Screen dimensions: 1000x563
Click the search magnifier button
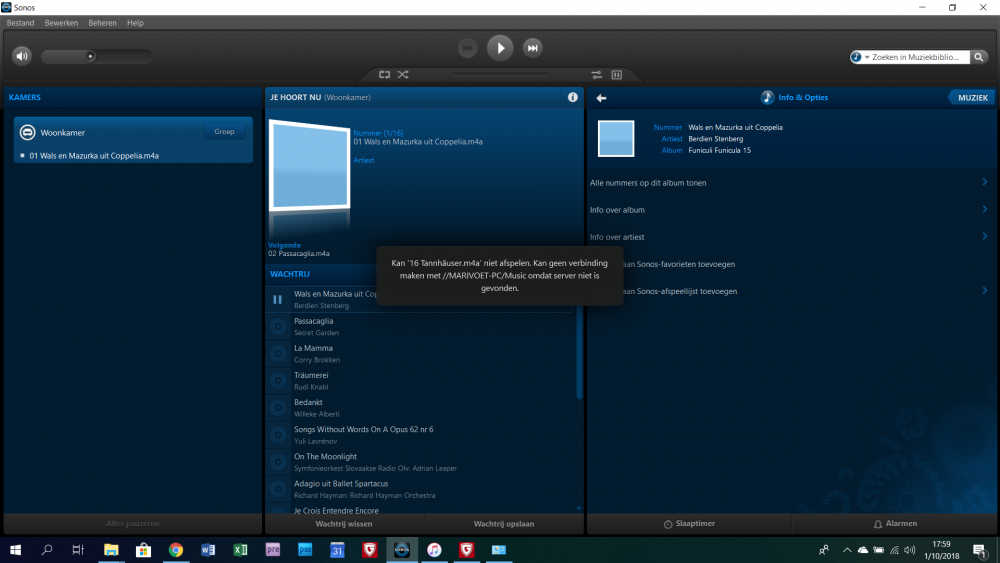click(980, 57)
